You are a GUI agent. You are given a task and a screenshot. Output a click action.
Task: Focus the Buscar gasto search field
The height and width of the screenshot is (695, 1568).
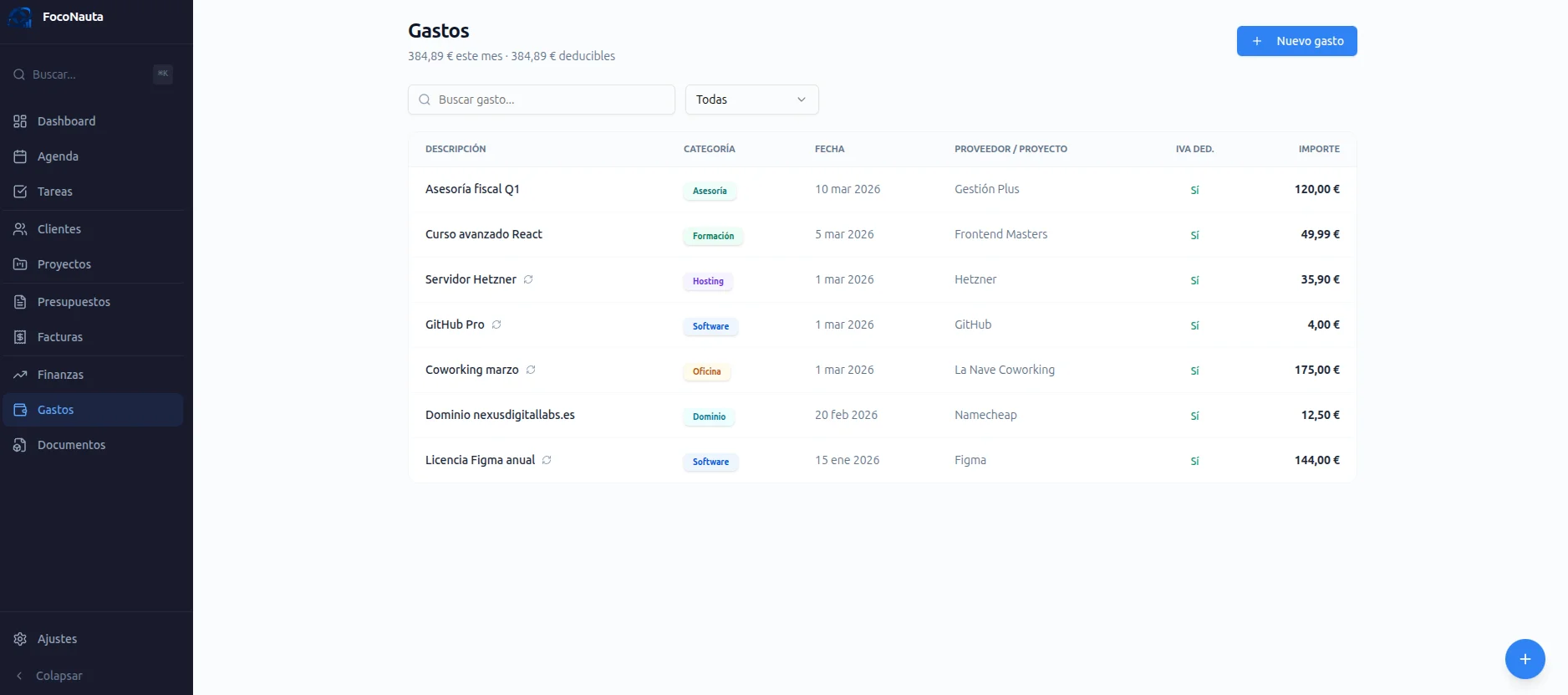click(552, 100)
